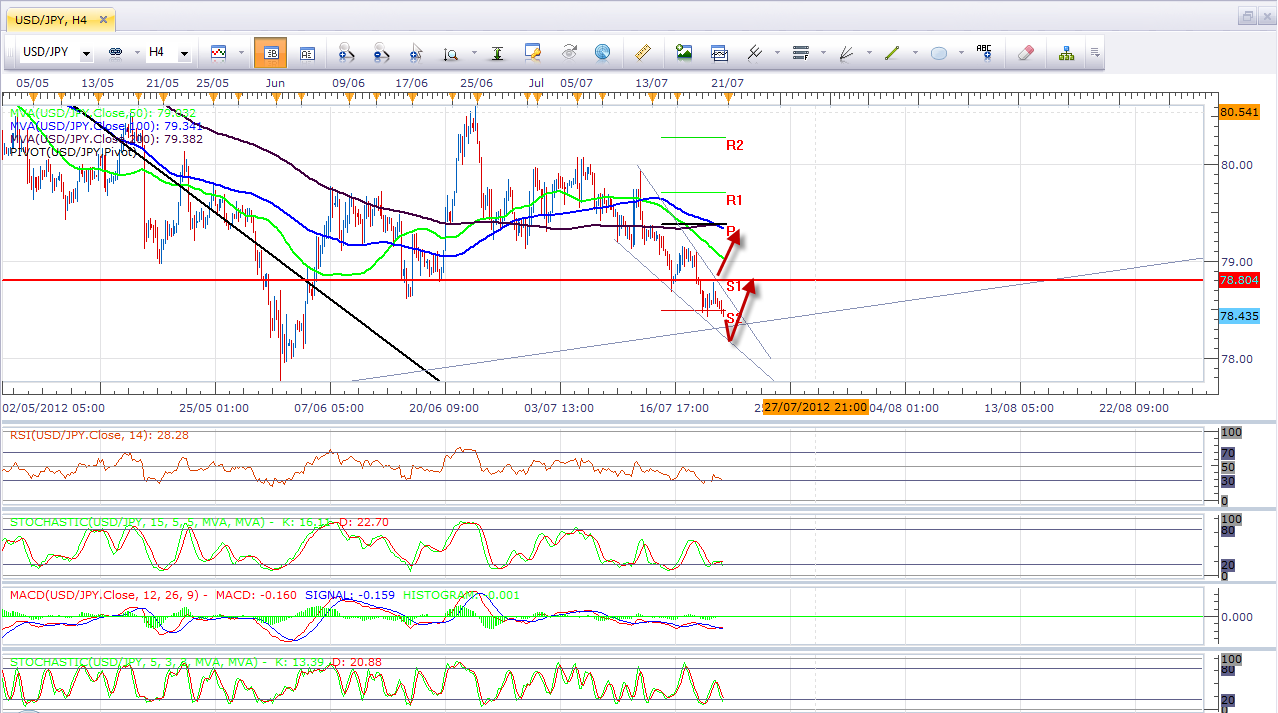Click the zoom in magnifier icon
Image resolution: width=1278 pixels, height=713 pixels.
tap(347, 52)
